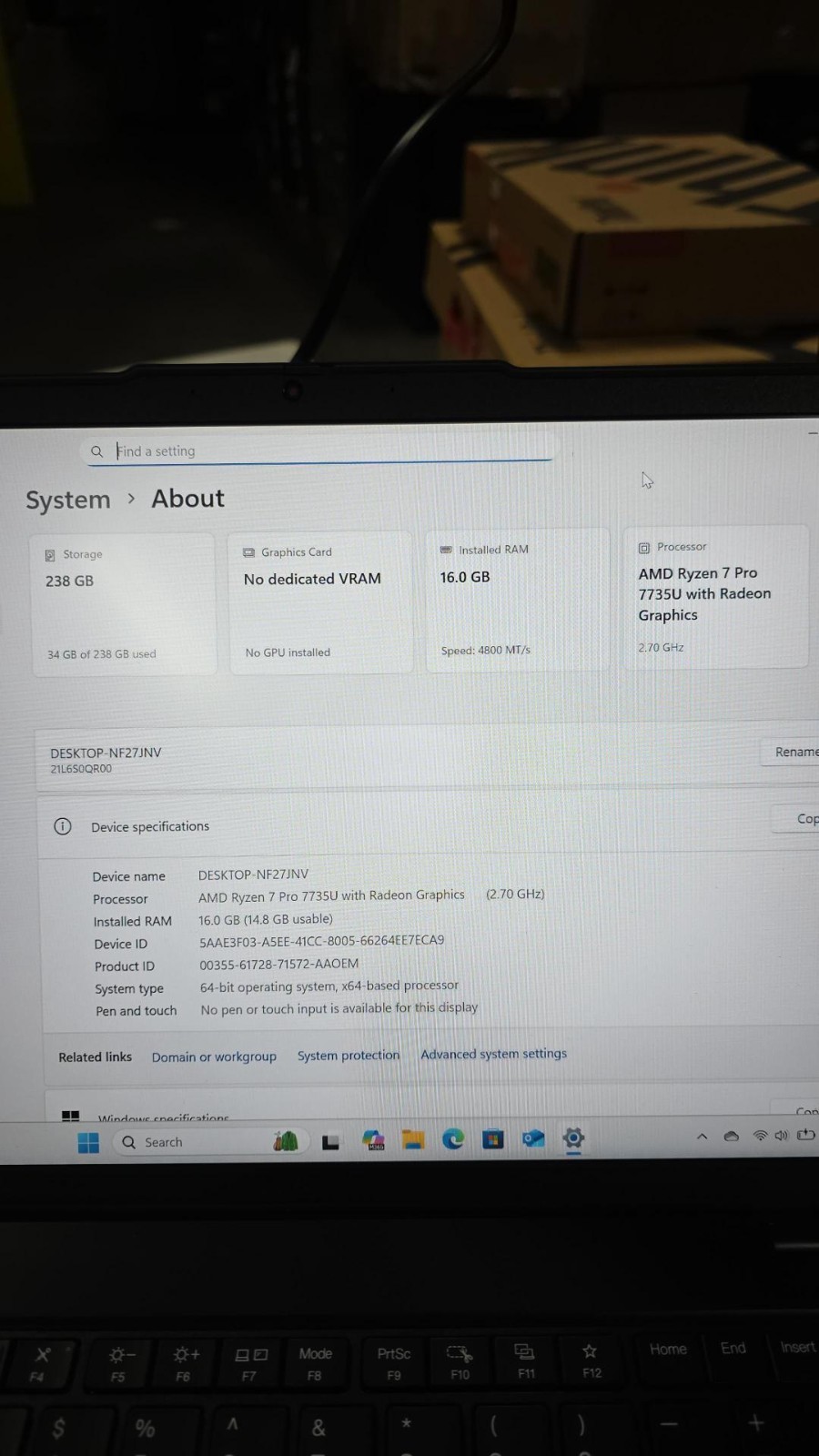Open the Advanced system settings link
Screen dimensions: 819x1456
coord(493,1054)
